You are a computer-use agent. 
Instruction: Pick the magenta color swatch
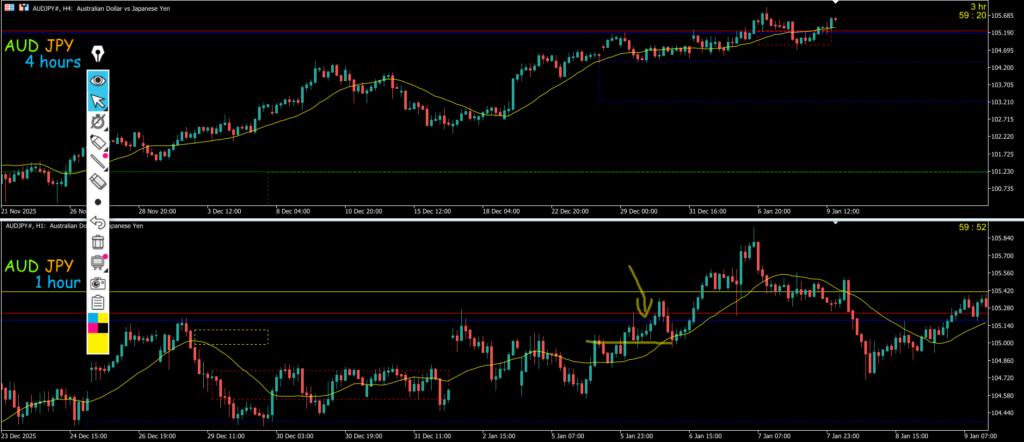click(x=93, y=328)
